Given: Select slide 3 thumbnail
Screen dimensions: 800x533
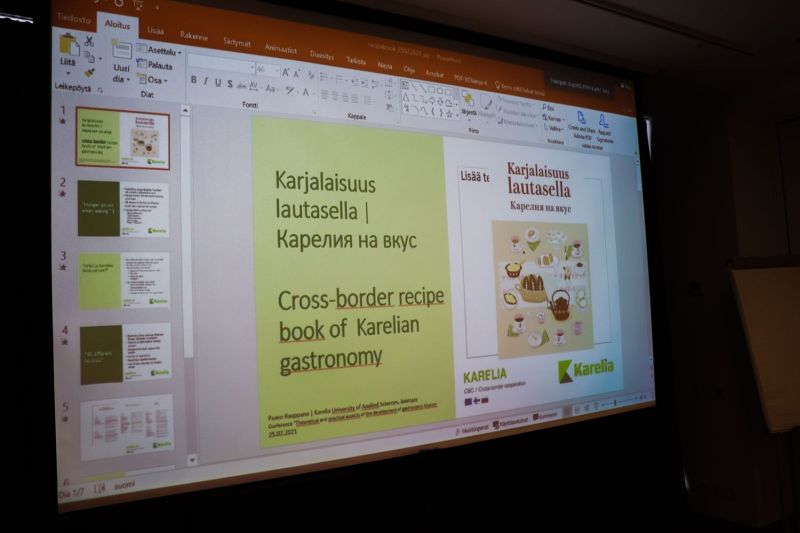Looking at the screenshot, I should point(124,281).
